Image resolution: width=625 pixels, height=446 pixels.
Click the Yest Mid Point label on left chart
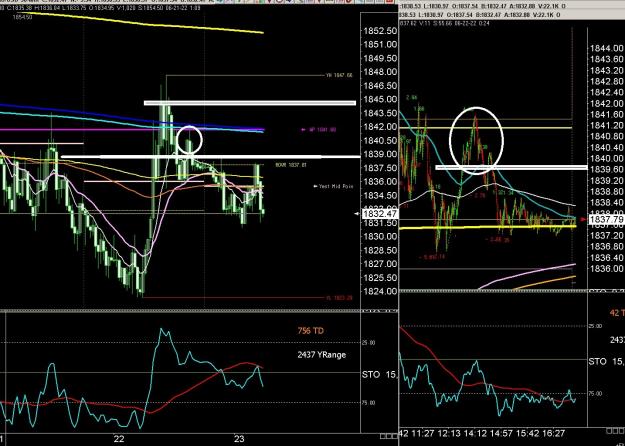334,186
